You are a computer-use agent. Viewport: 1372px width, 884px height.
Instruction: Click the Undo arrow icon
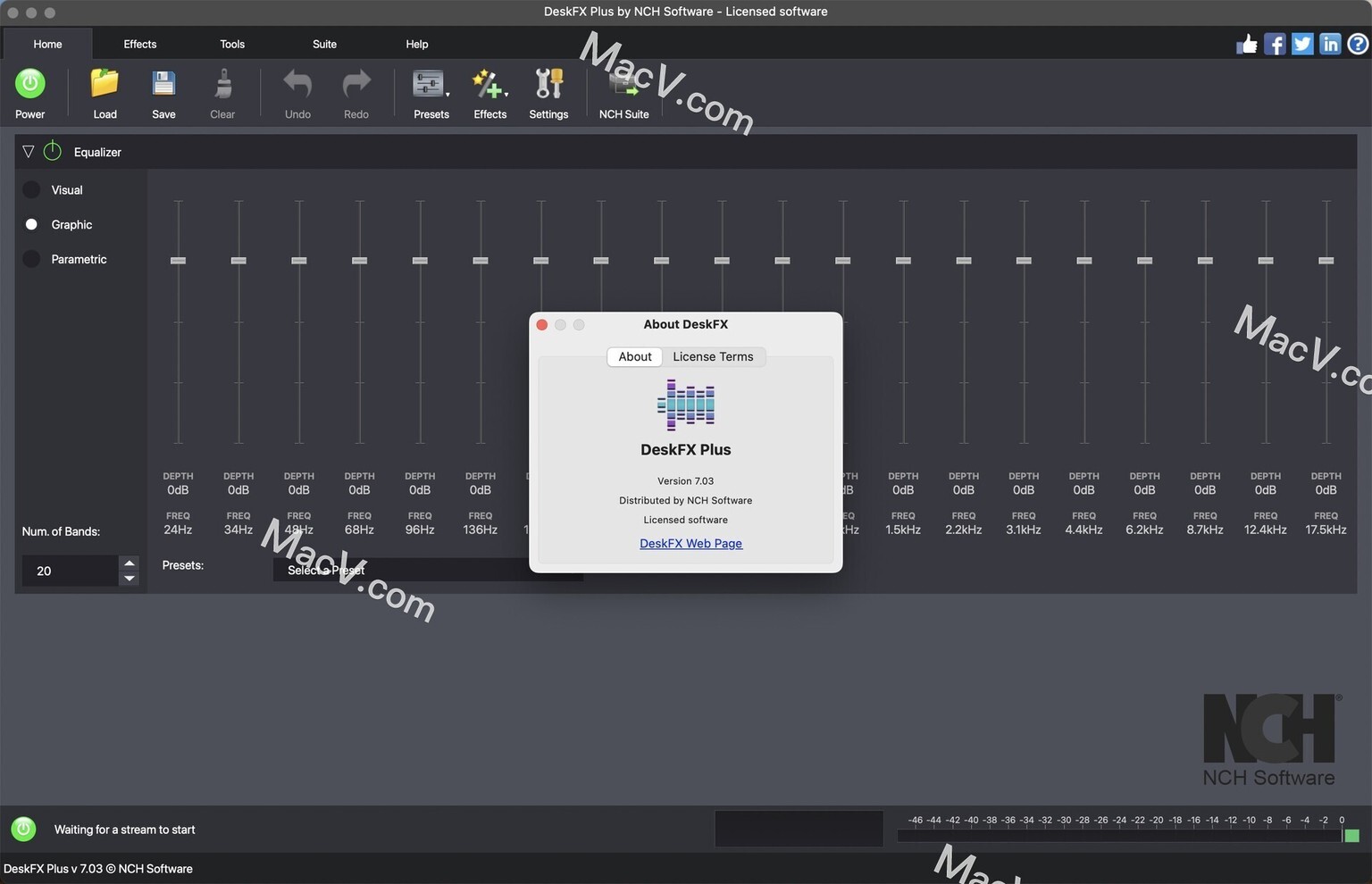coord(297,84)
